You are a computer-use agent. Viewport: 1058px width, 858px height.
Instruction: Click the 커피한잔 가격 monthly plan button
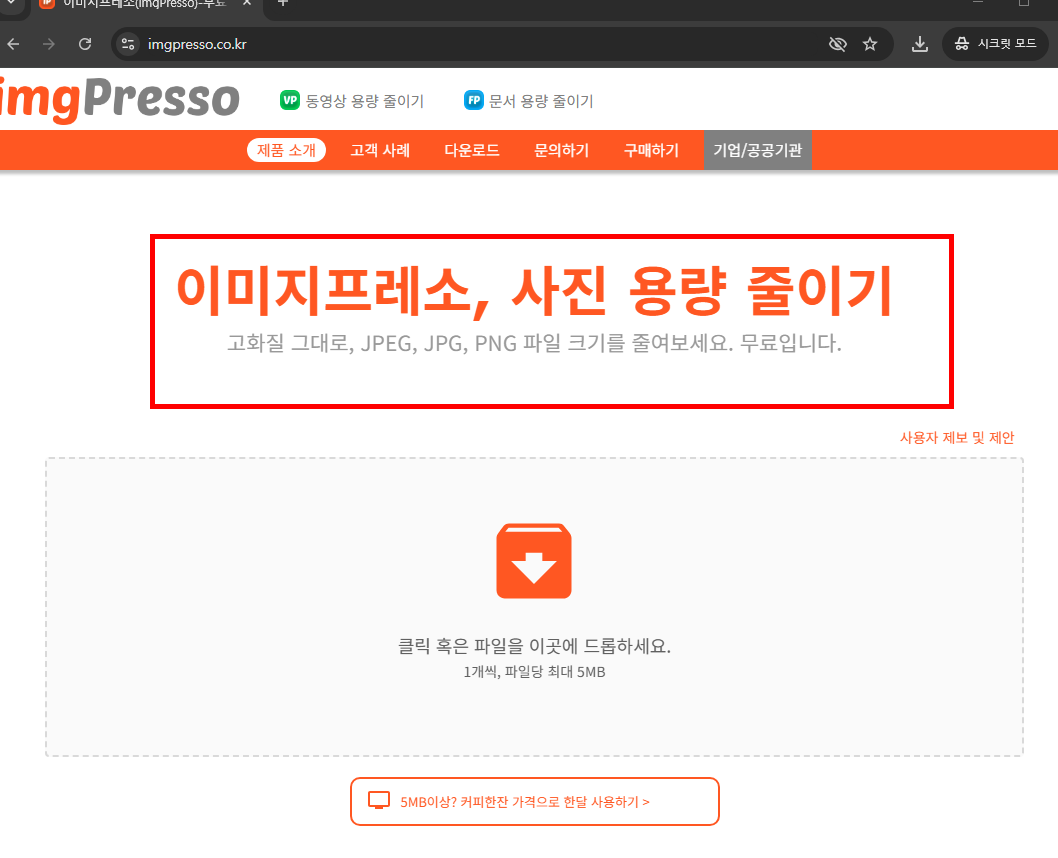click(534, 801)
